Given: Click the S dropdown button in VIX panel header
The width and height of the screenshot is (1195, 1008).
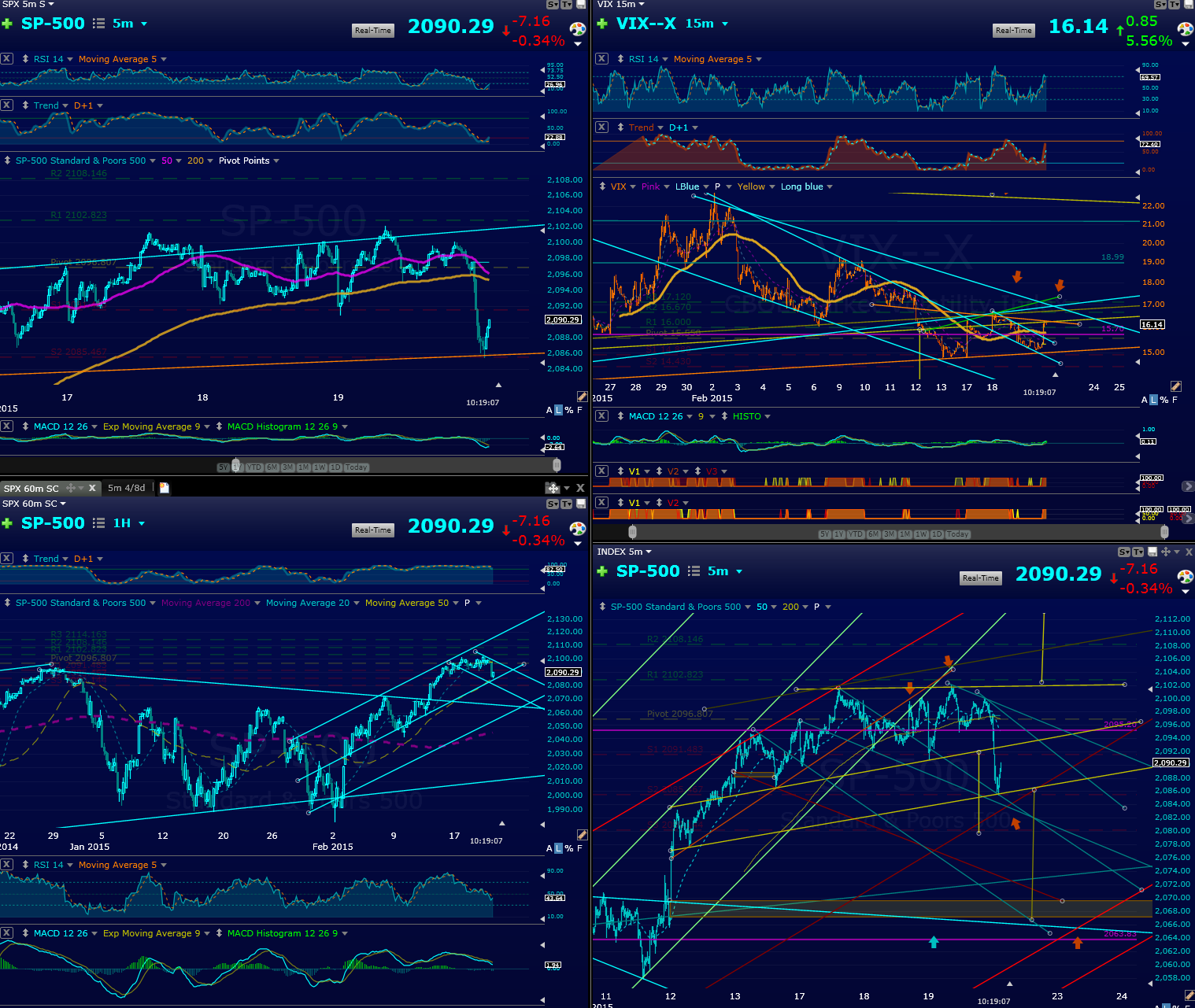Looking at the screenshot, I should 1160,5.
